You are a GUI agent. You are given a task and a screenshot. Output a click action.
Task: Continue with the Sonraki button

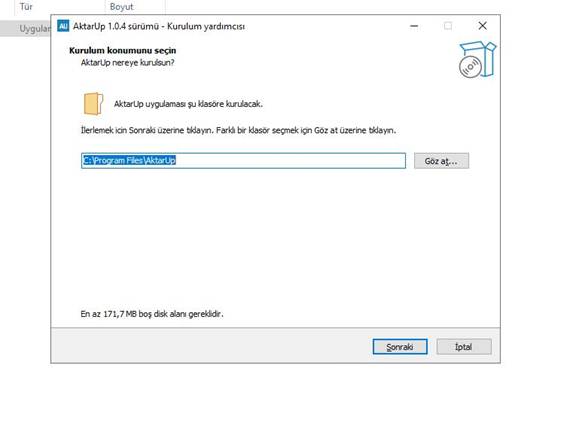click(x=400, y=347)
